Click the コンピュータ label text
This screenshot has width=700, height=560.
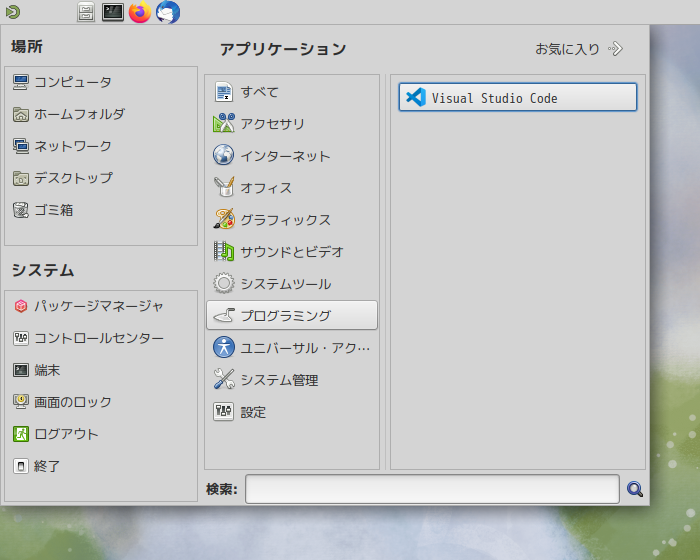pos(73,82)
